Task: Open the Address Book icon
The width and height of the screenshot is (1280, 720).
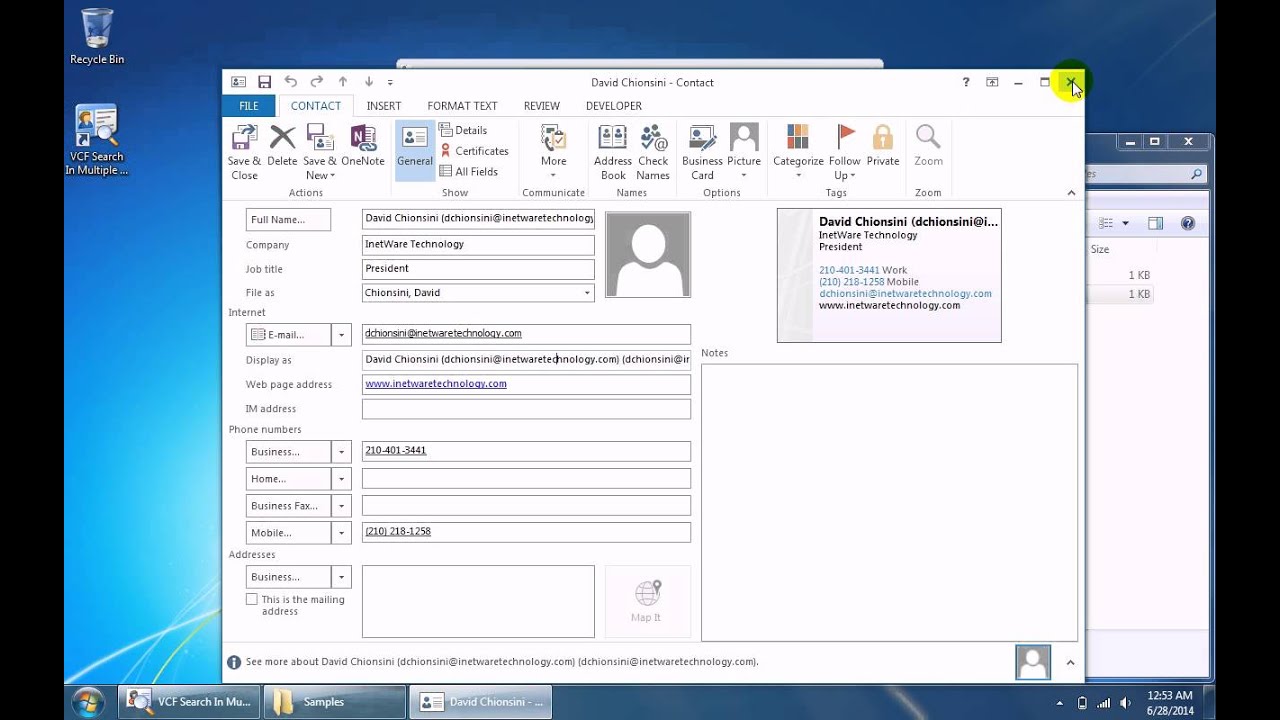Action: click(x=613, y=152)
